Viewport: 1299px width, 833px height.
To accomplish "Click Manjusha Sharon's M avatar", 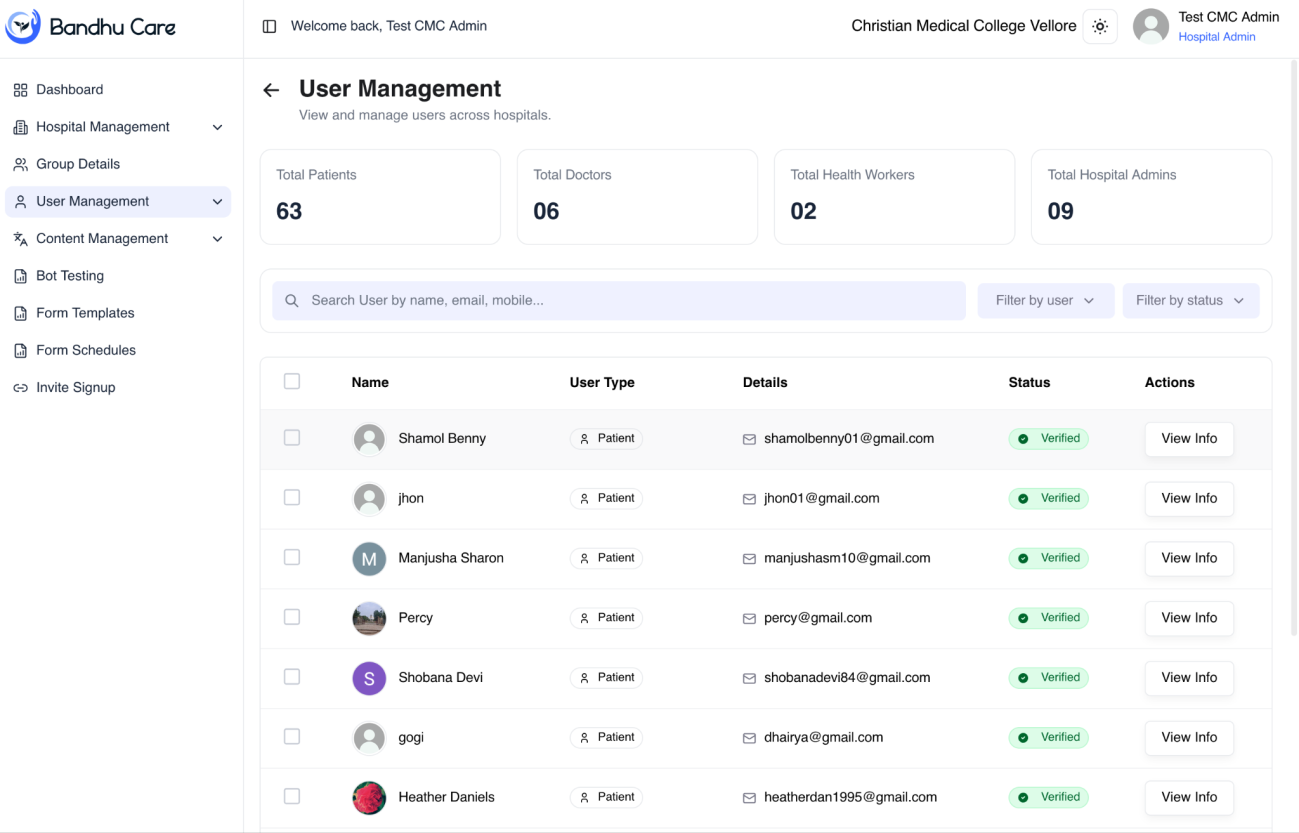I will point(369,558).
